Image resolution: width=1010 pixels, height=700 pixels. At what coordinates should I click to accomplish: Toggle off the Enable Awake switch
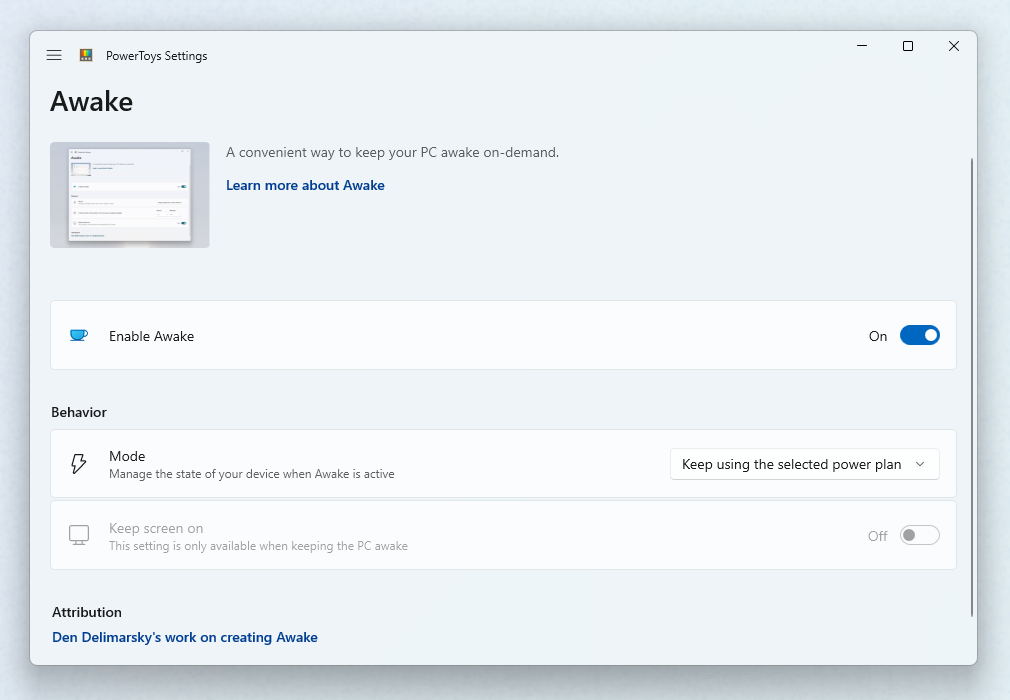pos(919,335)
